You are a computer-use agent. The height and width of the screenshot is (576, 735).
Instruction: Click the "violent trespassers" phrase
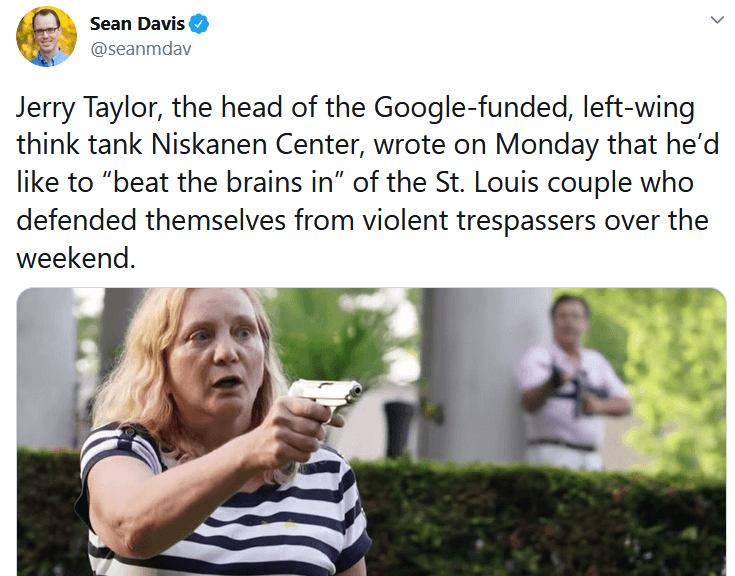(479, 220)
